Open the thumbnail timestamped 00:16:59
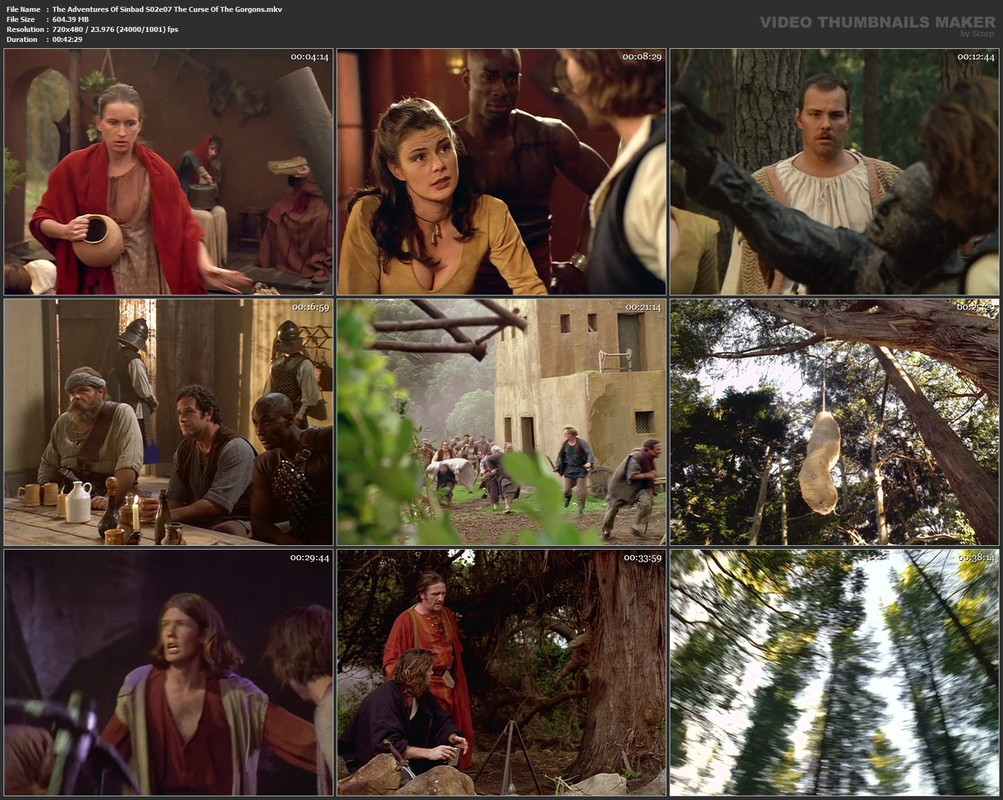Screen dimensions: 1003x800 tap(169, 422)
